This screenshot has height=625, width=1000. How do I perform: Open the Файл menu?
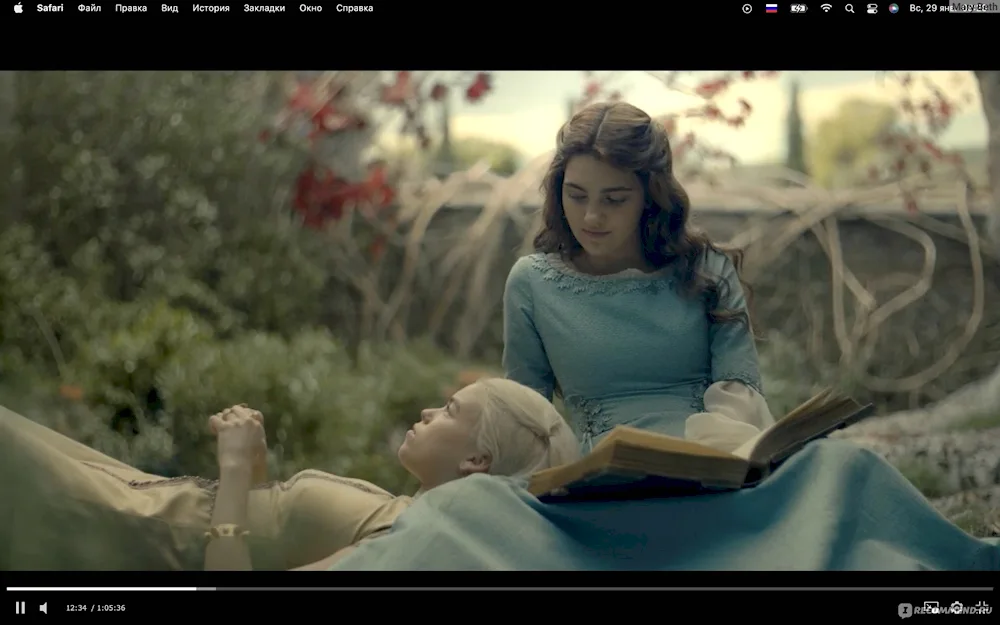point(89,8)
